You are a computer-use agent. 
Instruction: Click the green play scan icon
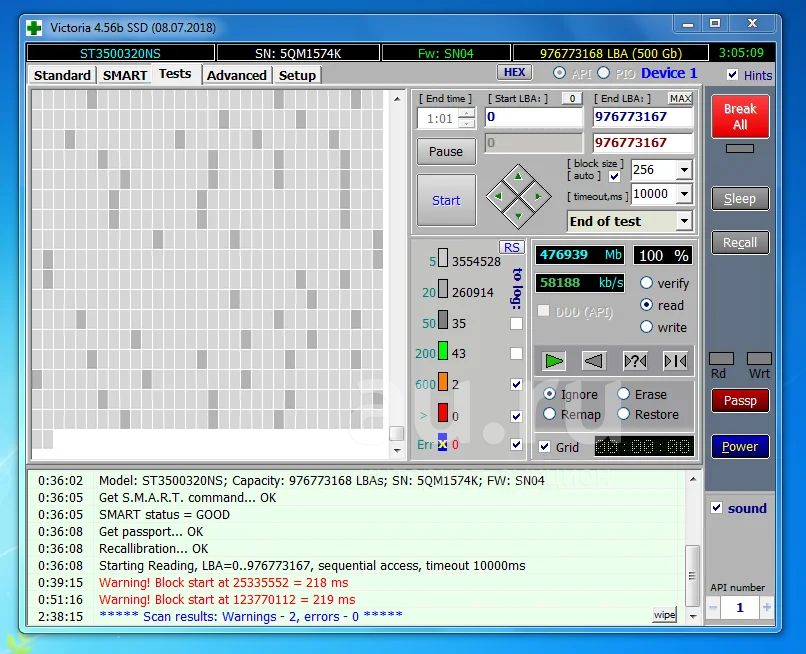point(554,361)
